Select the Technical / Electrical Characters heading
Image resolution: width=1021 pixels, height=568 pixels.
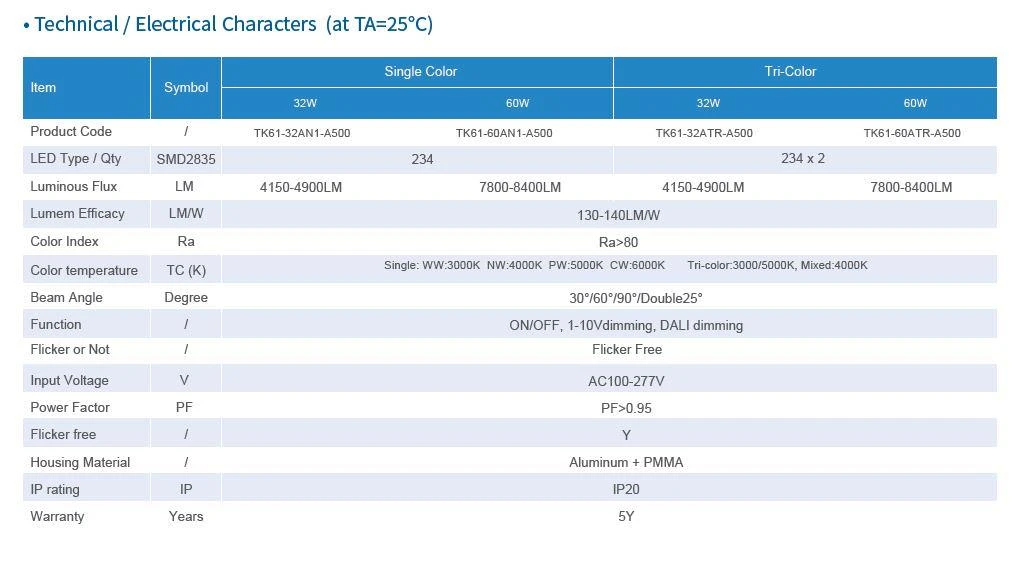pyautogui.click(x=228, y=24)
